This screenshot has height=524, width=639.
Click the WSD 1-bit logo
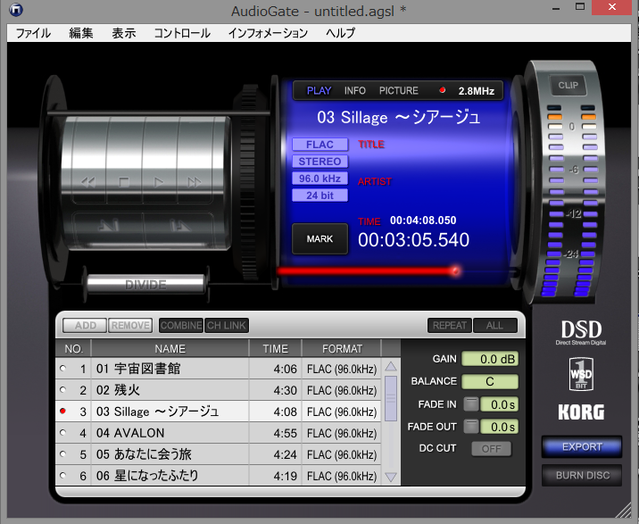click(x=581, y=374)
